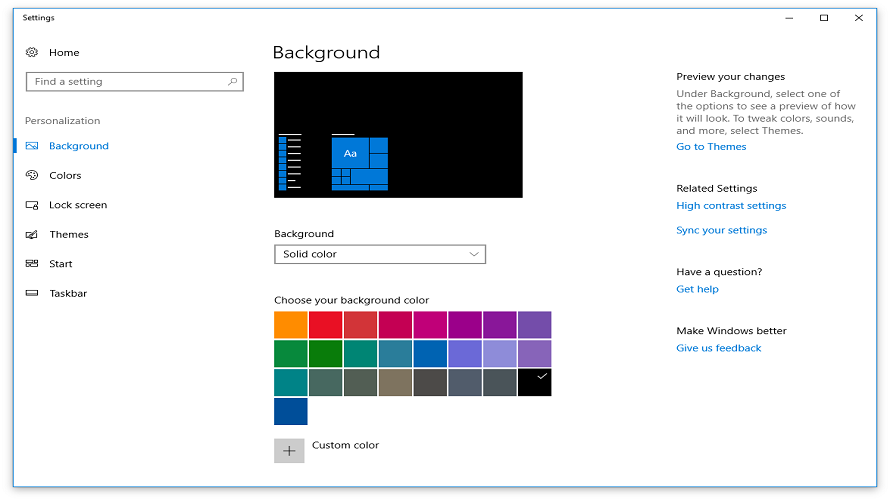Pick the first green swatch in second row
The image size is (890, 500).
tap(291, 354)
